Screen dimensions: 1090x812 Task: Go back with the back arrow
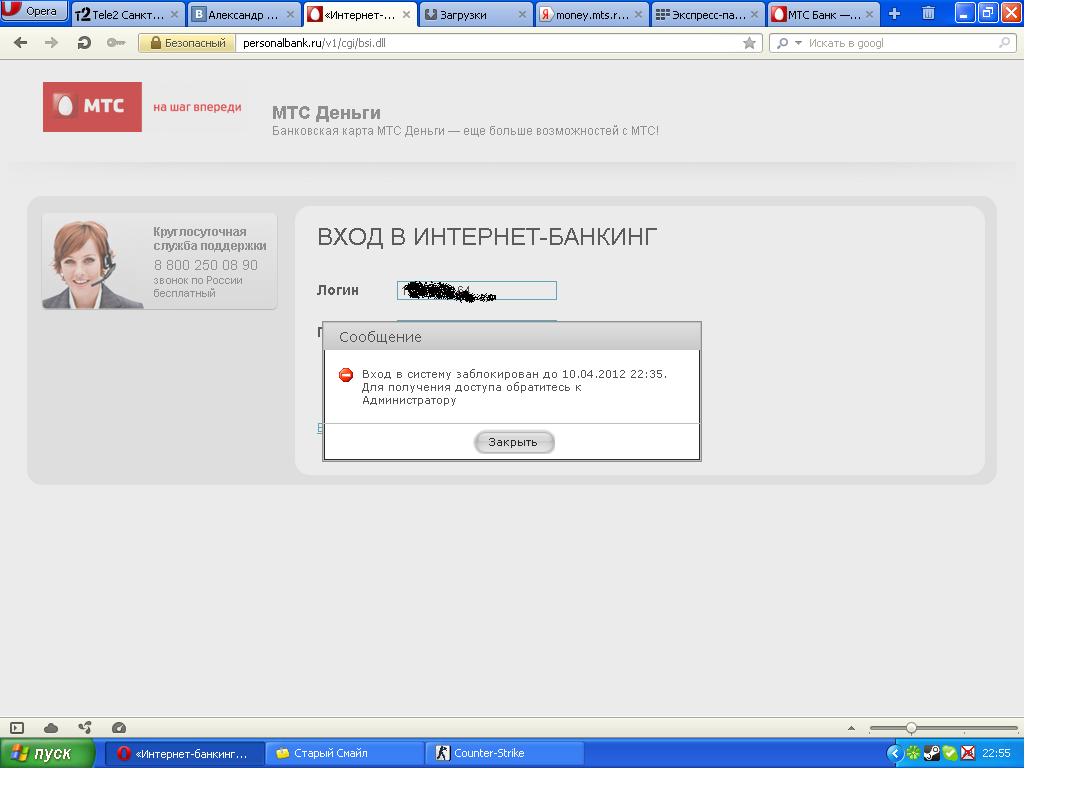21,43
